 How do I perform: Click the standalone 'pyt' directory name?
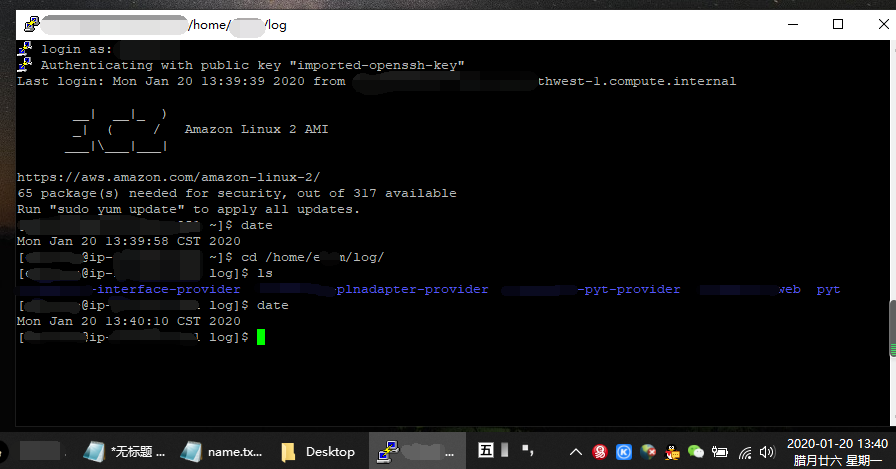click(828, 290)
